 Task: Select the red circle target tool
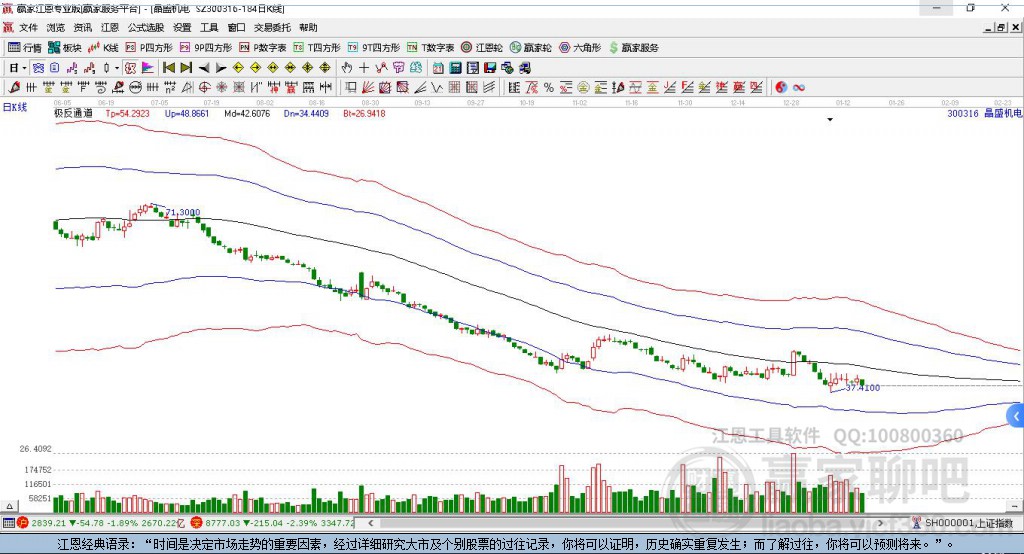pos(204,88)
